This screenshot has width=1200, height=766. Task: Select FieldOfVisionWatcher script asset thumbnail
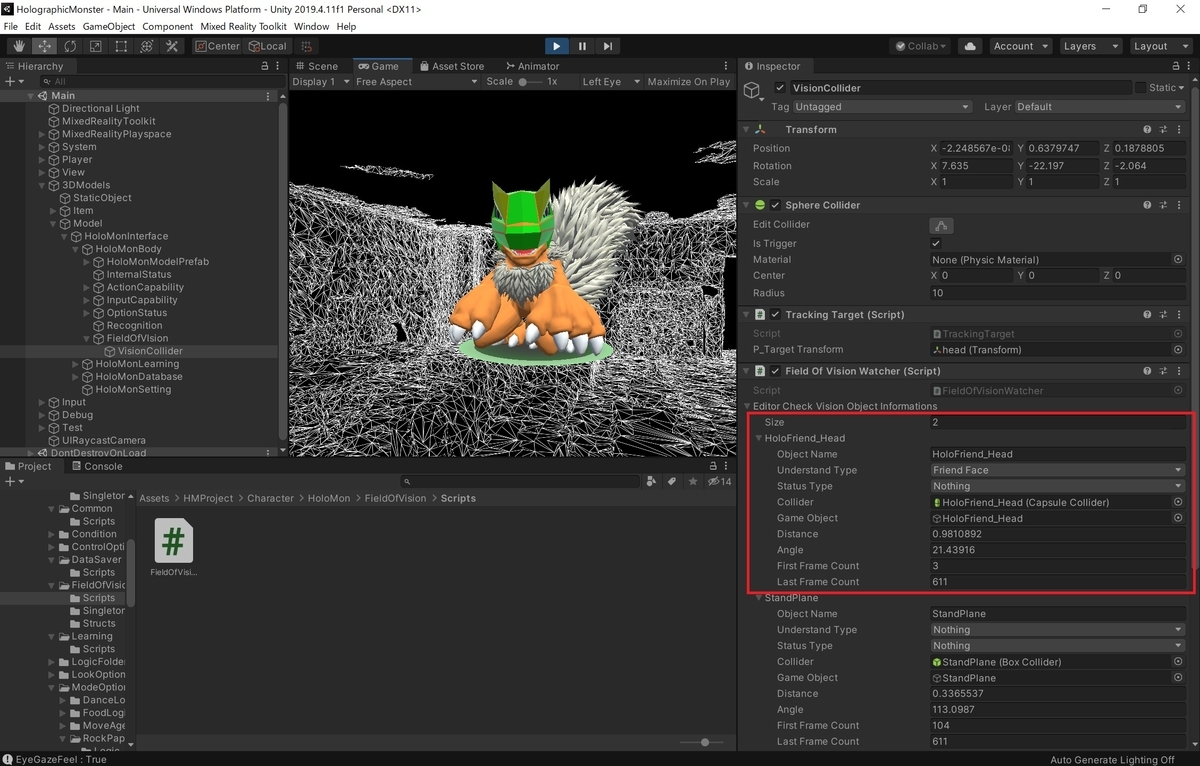coord(173,541)
